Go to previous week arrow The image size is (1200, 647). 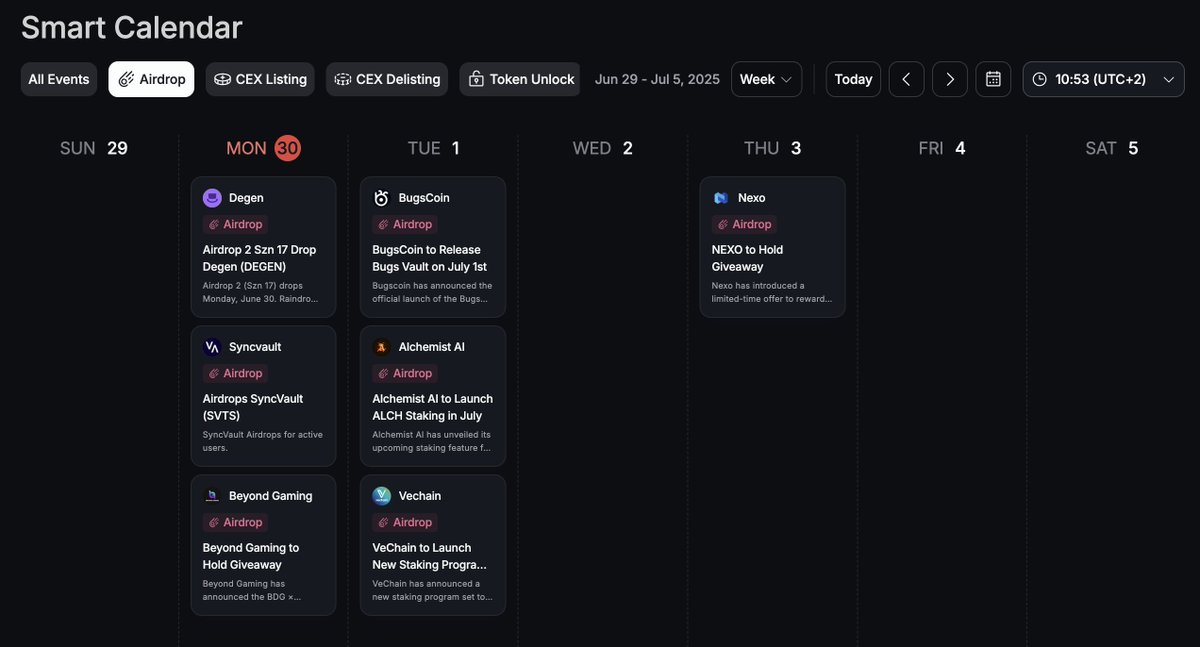(x=906, y=79)
